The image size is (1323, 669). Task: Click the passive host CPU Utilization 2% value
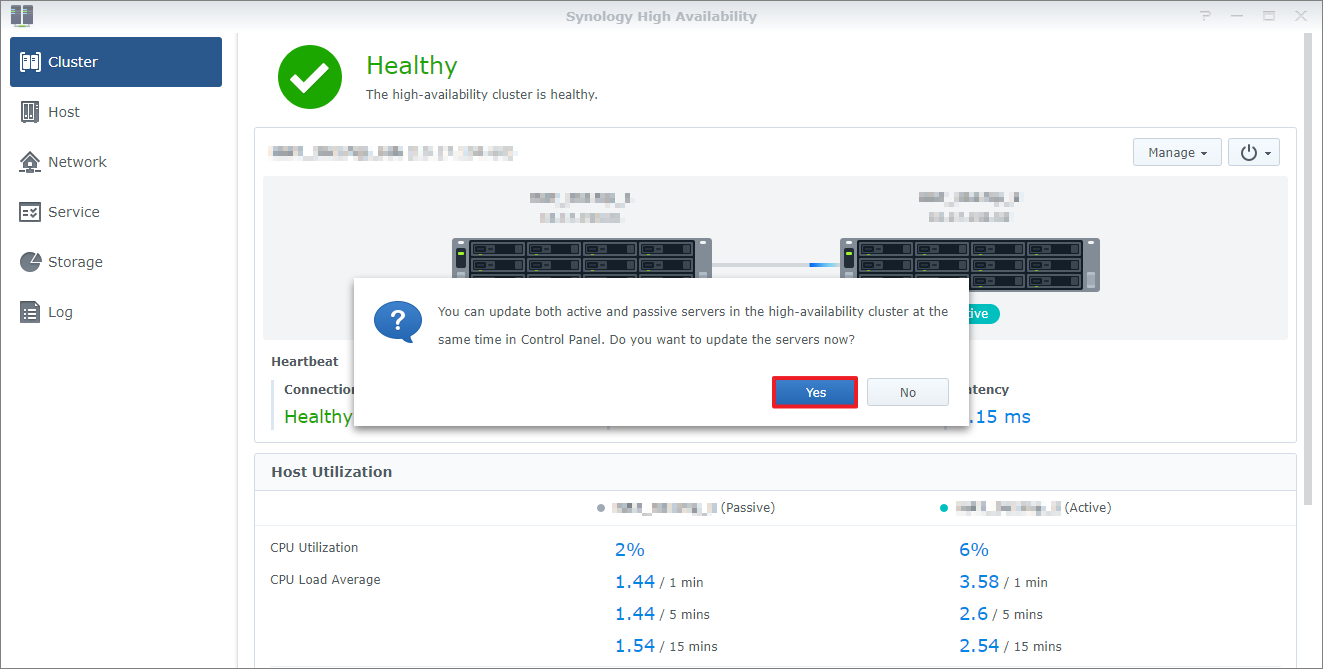point(629,550)
